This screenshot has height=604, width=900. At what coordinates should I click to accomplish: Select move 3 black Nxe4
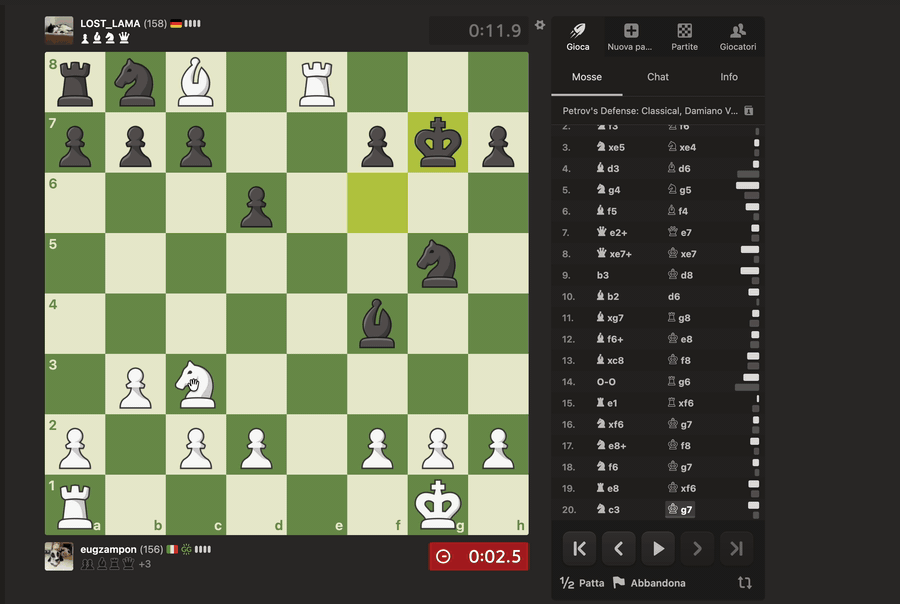682,147
